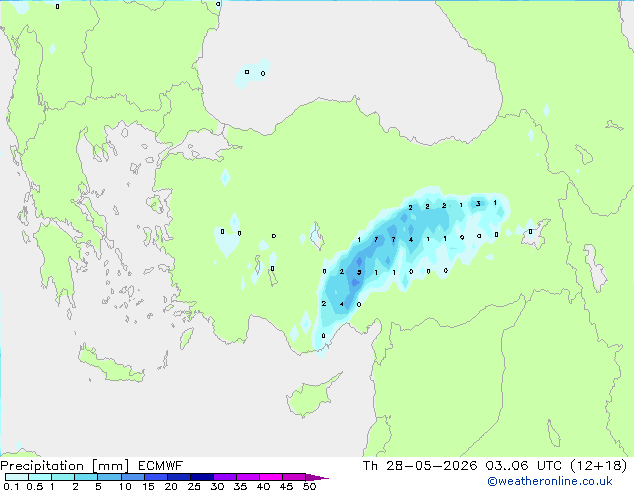The width and height of the screenshot is (634, 490).
Task: Click the '20' legend scale label
Action: (171, 486)
